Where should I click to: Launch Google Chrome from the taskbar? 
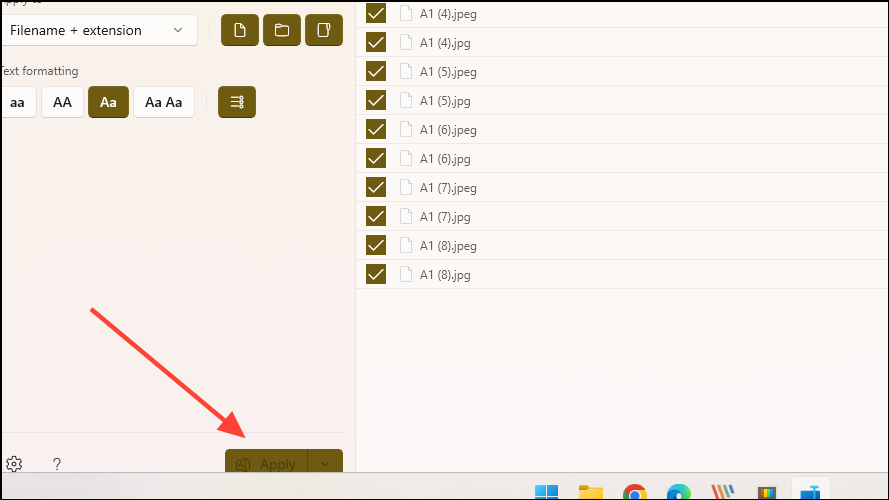click(x=634, y=491)
